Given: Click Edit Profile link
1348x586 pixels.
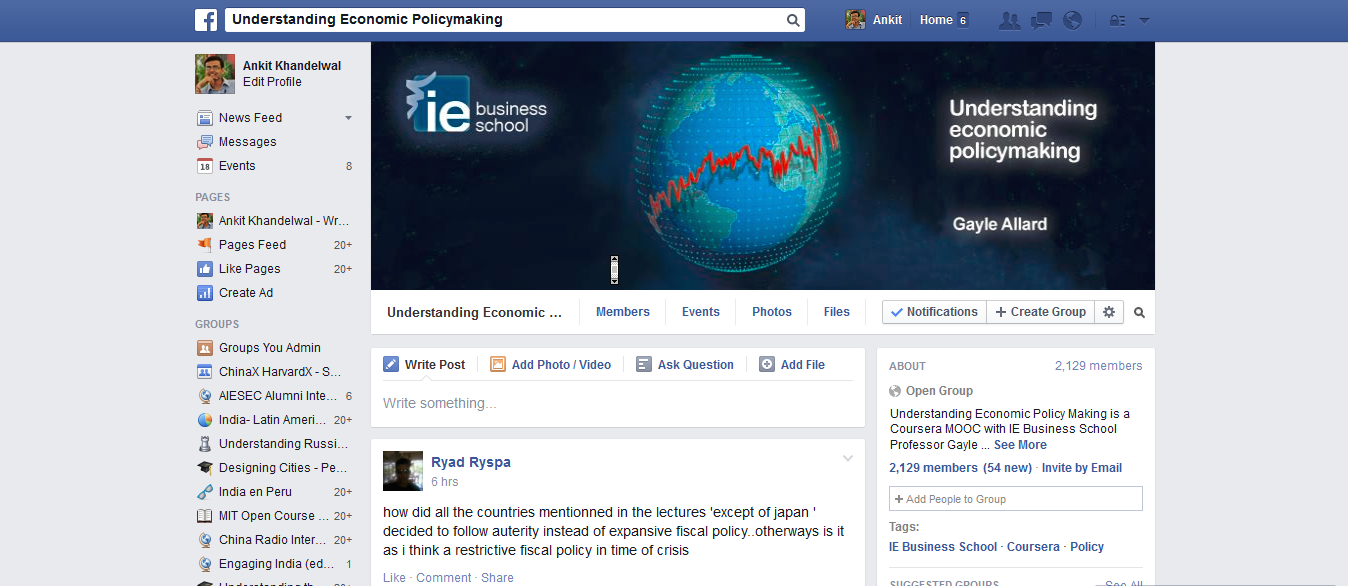Looking at the screenshot, I should tap(272, 82).
